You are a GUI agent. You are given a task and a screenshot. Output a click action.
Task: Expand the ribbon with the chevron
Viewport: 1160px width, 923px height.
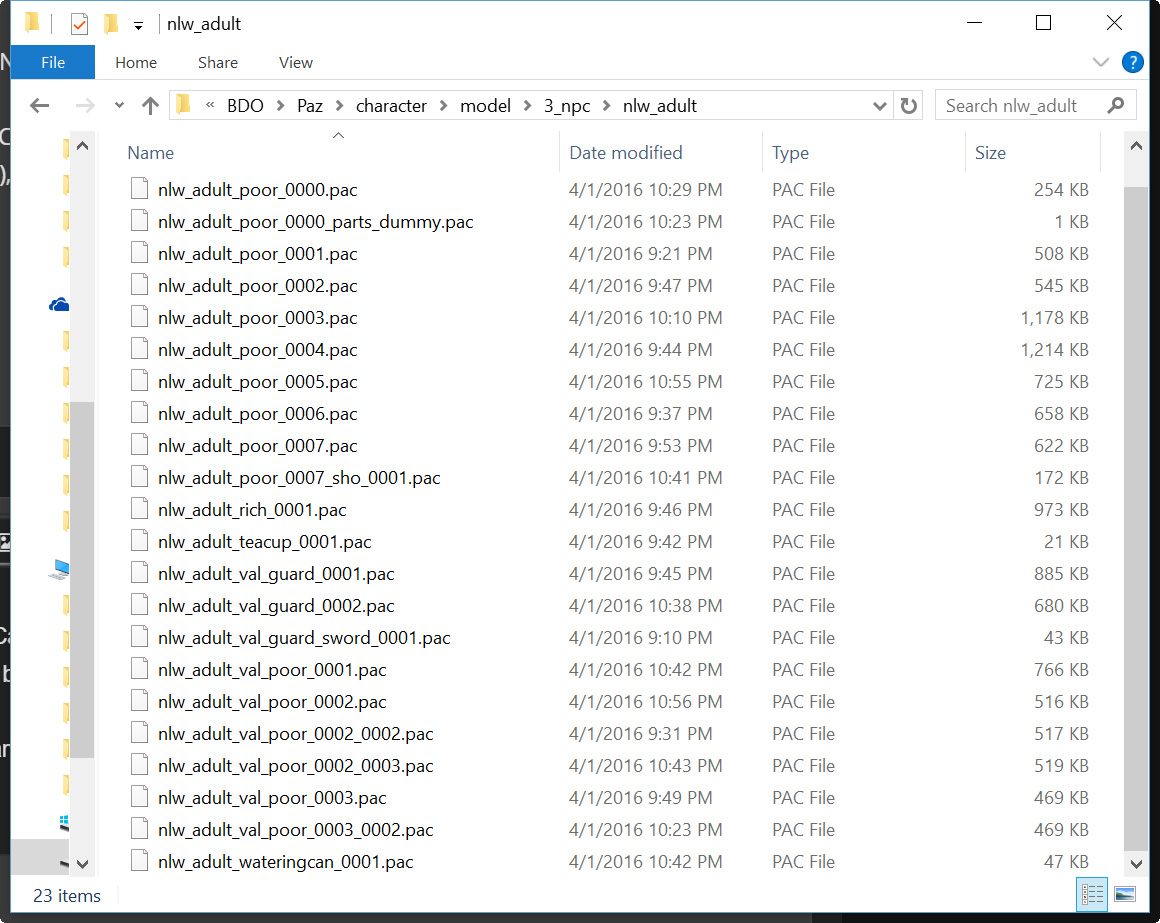click(x=1101, y=62)
